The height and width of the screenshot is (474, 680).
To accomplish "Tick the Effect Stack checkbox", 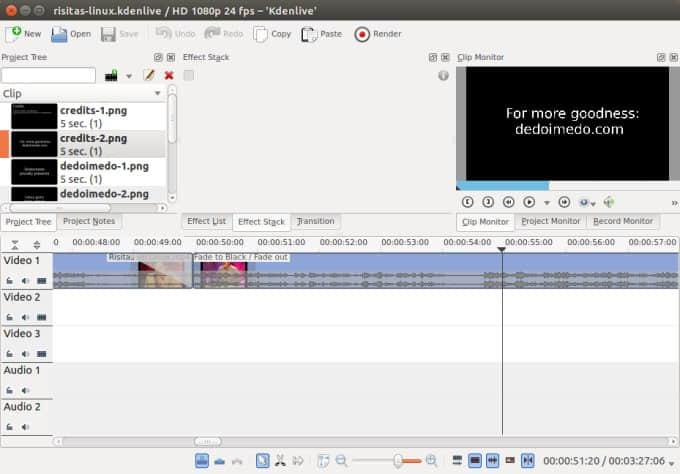I will (x=189, y=75).
